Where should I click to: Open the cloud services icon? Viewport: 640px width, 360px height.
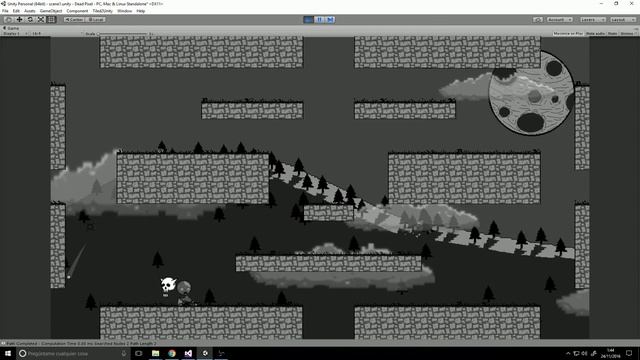point(538,20)
